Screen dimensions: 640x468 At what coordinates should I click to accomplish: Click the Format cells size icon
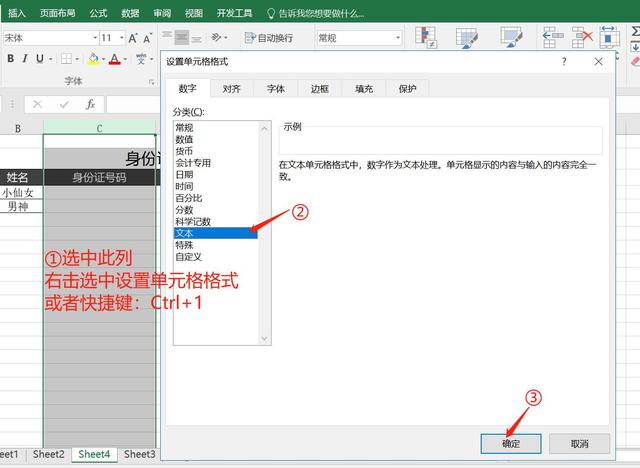pos(609,37)
